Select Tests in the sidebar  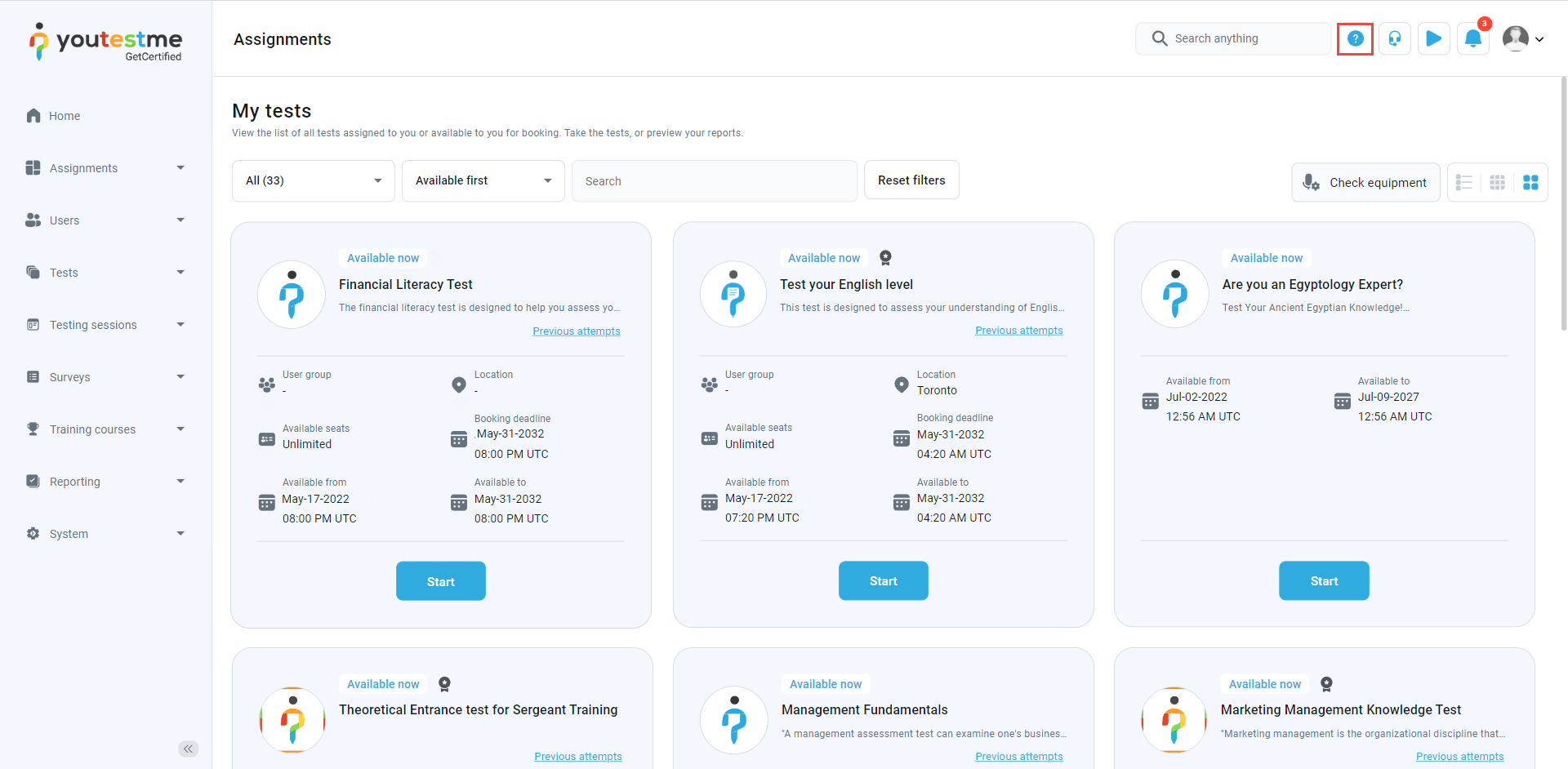(x=64, y=273)
